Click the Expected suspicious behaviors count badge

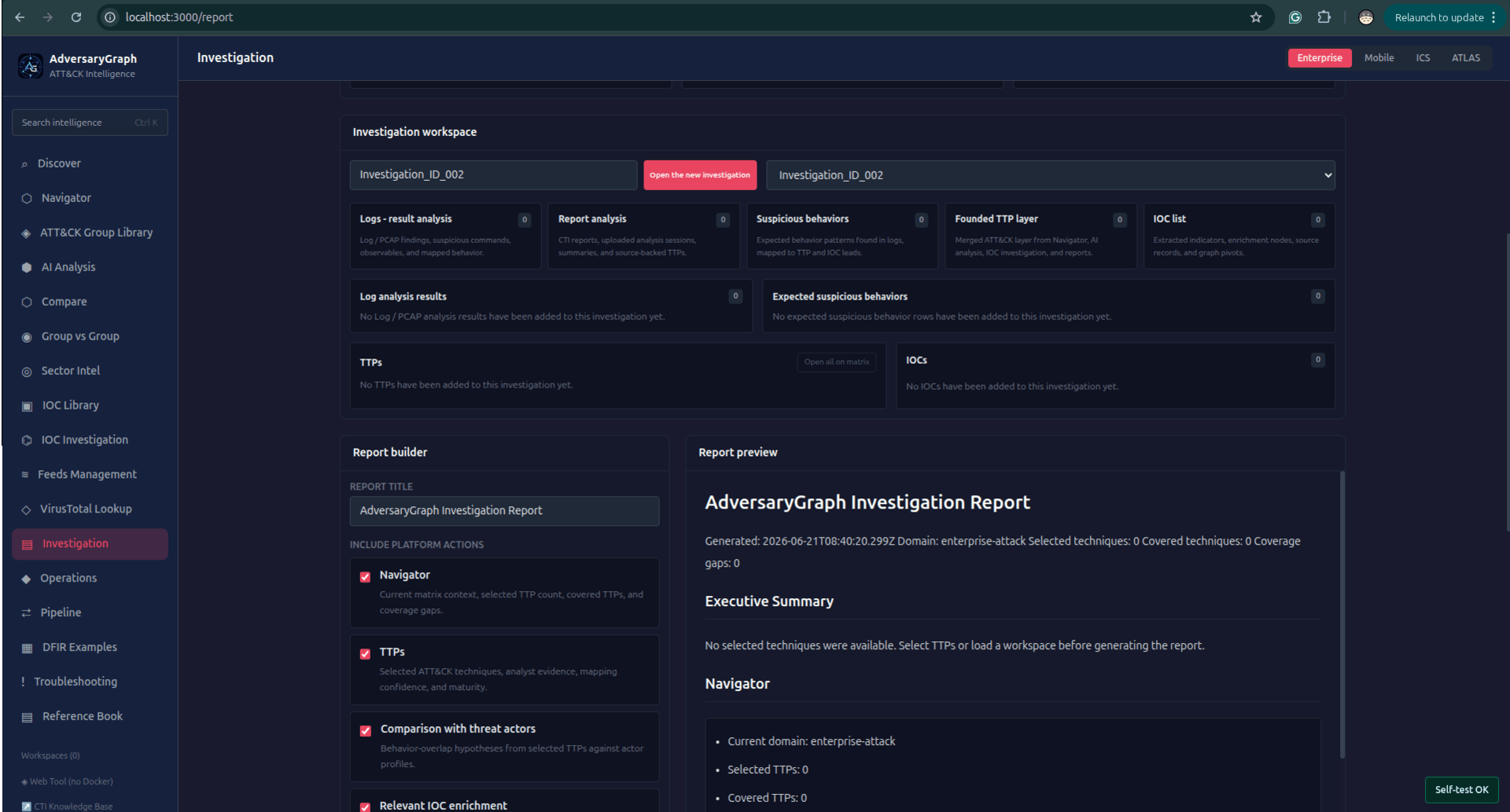(x=1318, y=296)
